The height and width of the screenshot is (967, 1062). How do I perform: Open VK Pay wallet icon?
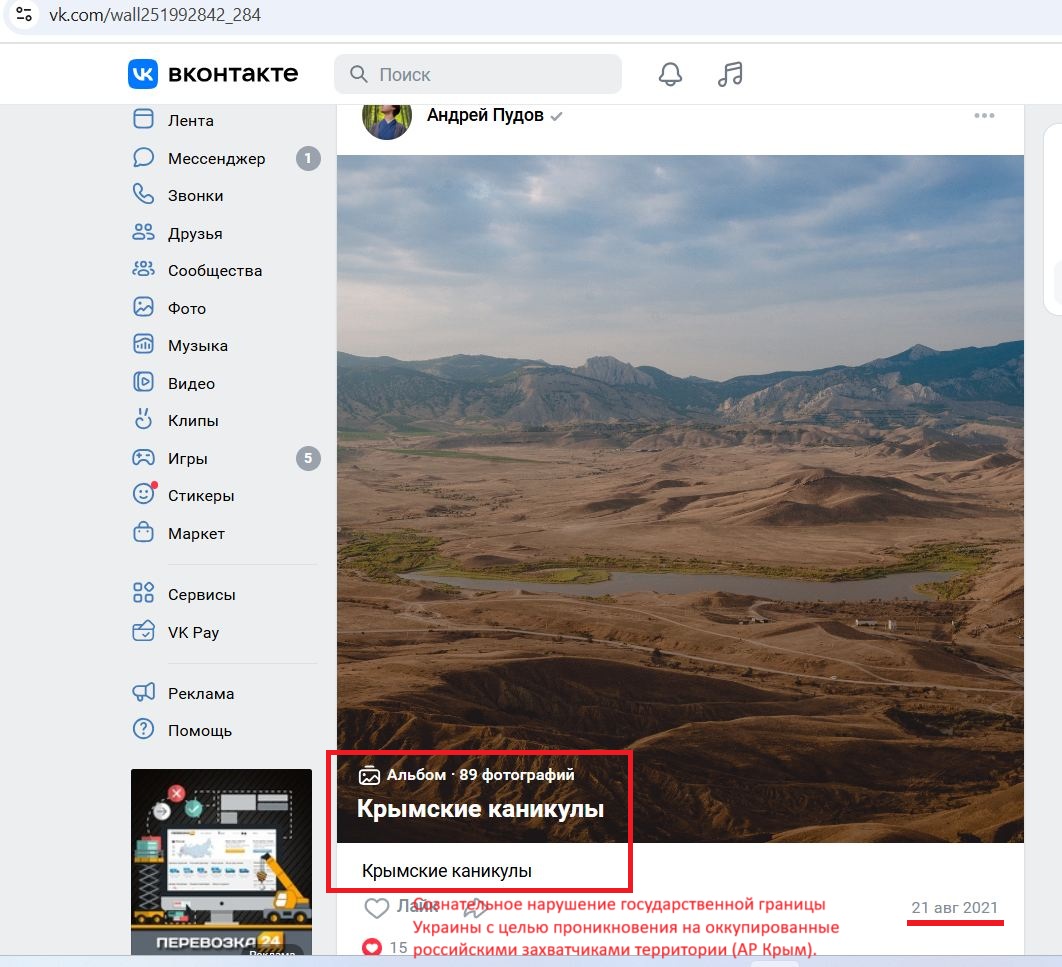pos(144,631)
